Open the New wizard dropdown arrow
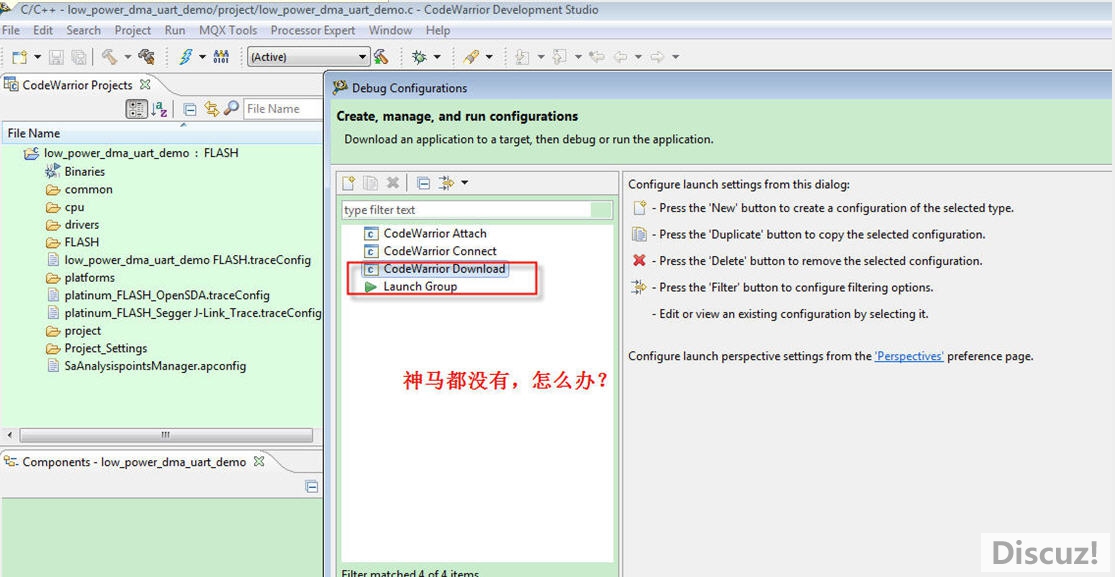 coord(38,57)
